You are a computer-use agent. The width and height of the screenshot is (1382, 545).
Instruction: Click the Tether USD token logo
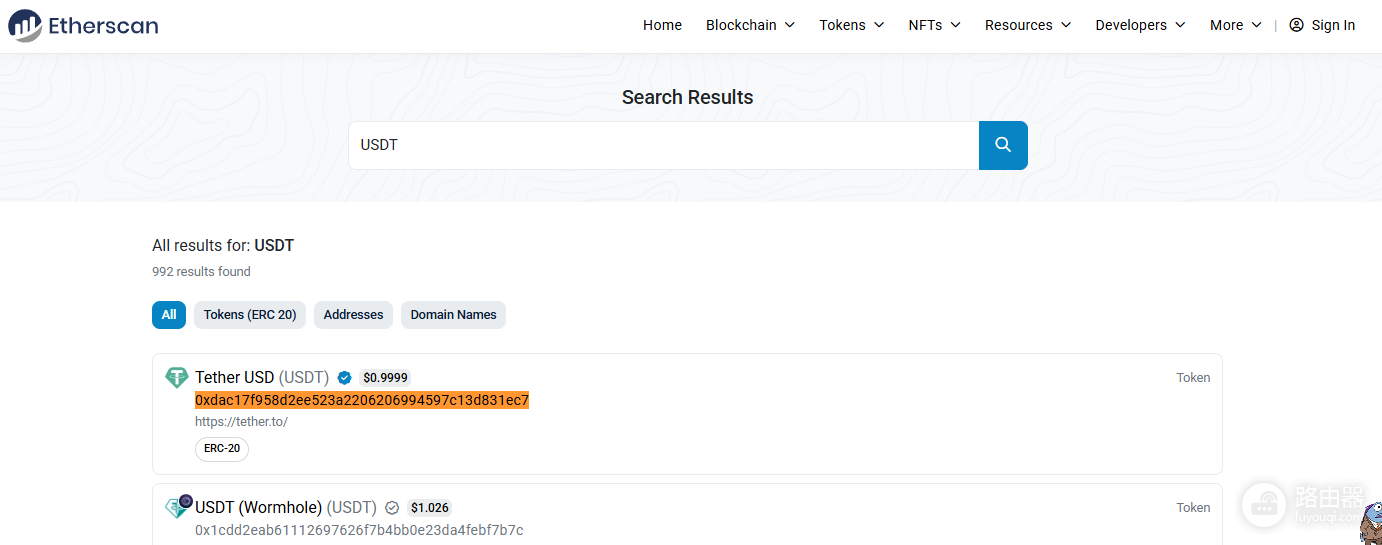177,378
